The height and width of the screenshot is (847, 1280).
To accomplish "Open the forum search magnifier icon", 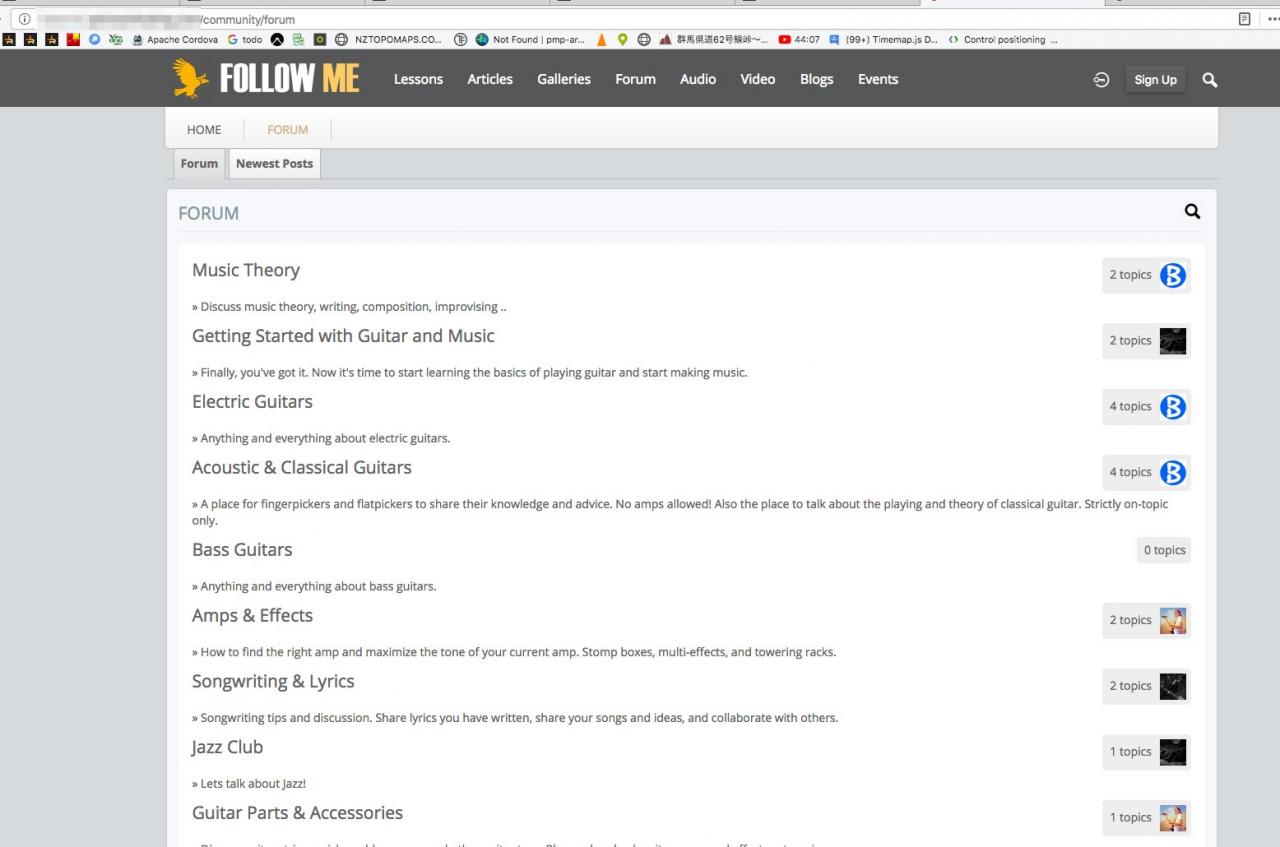I will [1192, 211].
